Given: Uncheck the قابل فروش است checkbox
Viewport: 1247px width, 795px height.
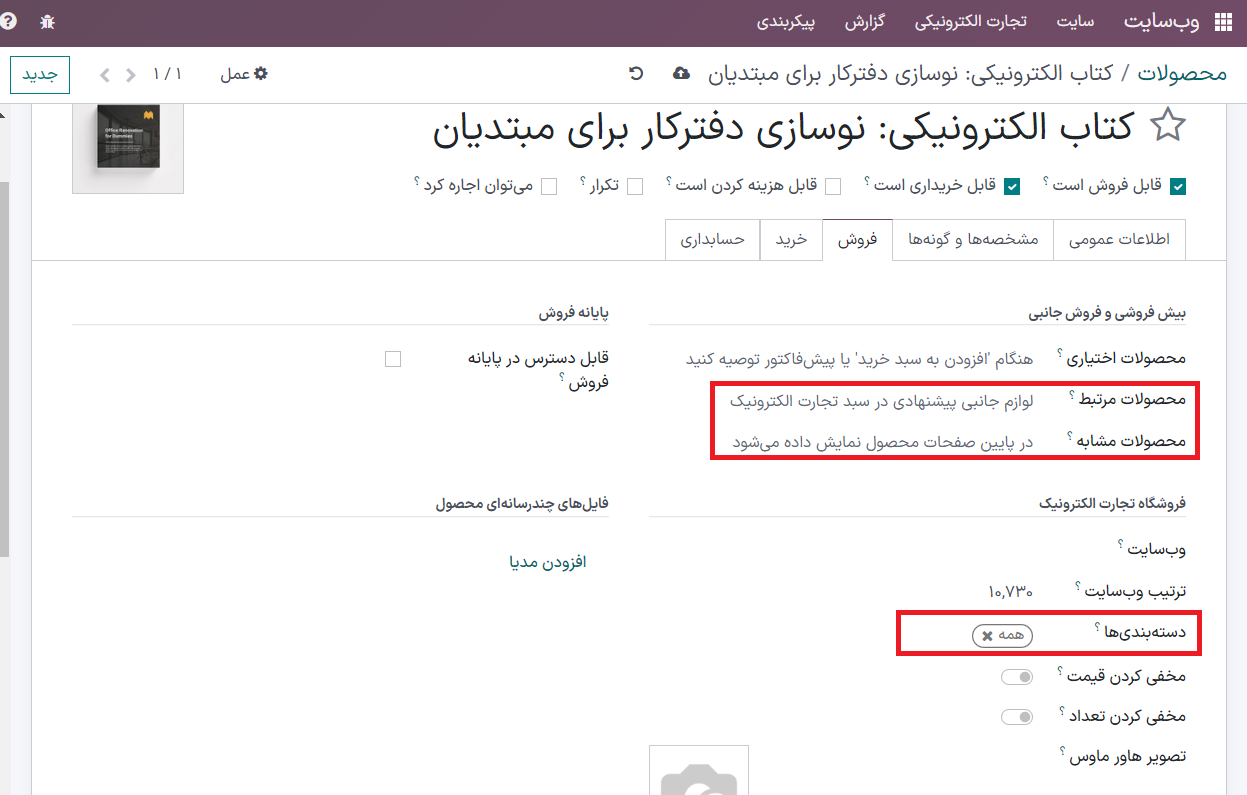Looking at the screenshot, I should [1178, 186].
